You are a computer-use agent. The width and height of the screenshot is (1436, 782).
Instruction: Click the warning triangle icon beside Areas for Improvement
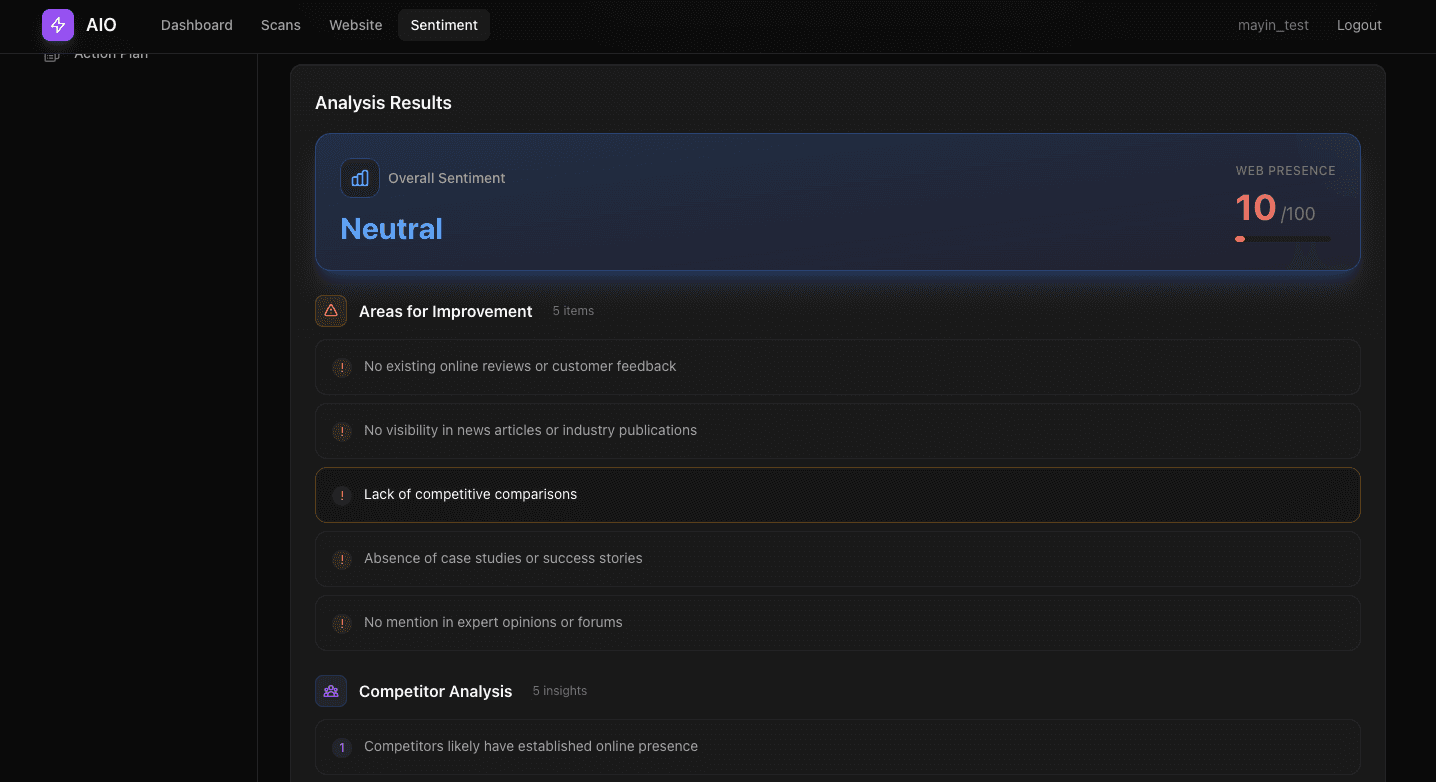coord(331,311)
